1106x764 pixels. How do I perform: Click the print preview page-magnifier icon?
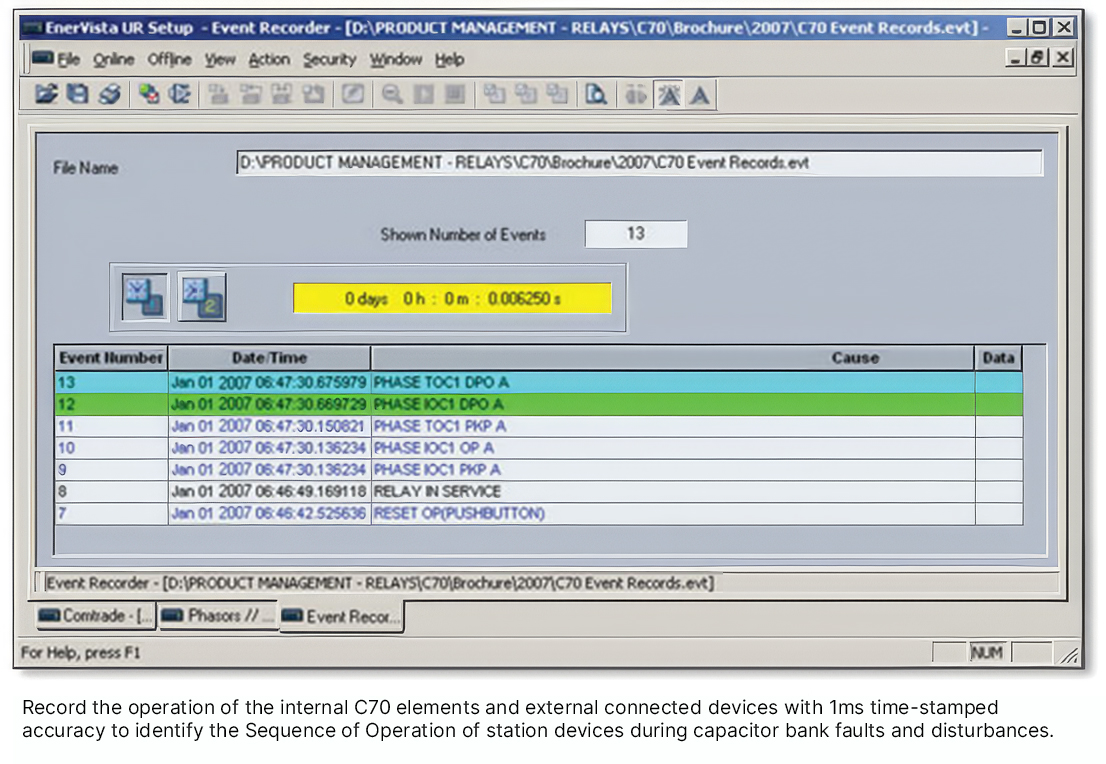[x=596, y=94]
